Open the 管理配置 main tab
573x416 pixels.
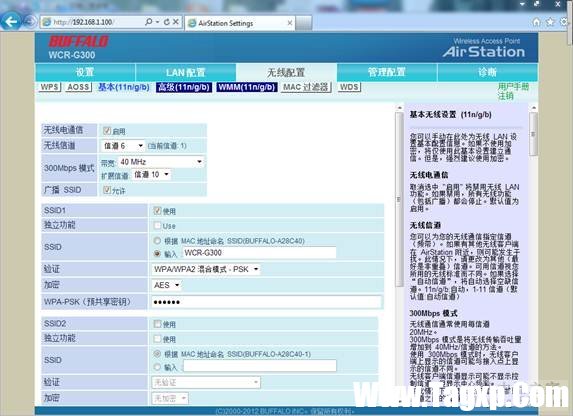(x=387, y=72)
